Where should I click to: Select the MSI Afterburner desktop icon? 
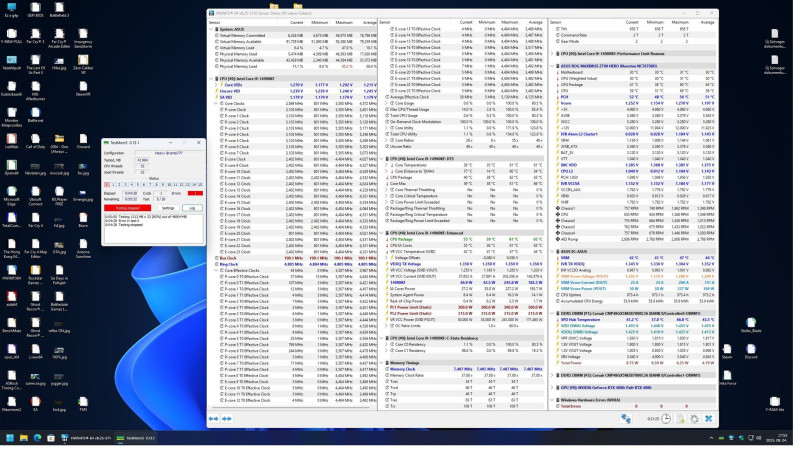tap(35, 91)
